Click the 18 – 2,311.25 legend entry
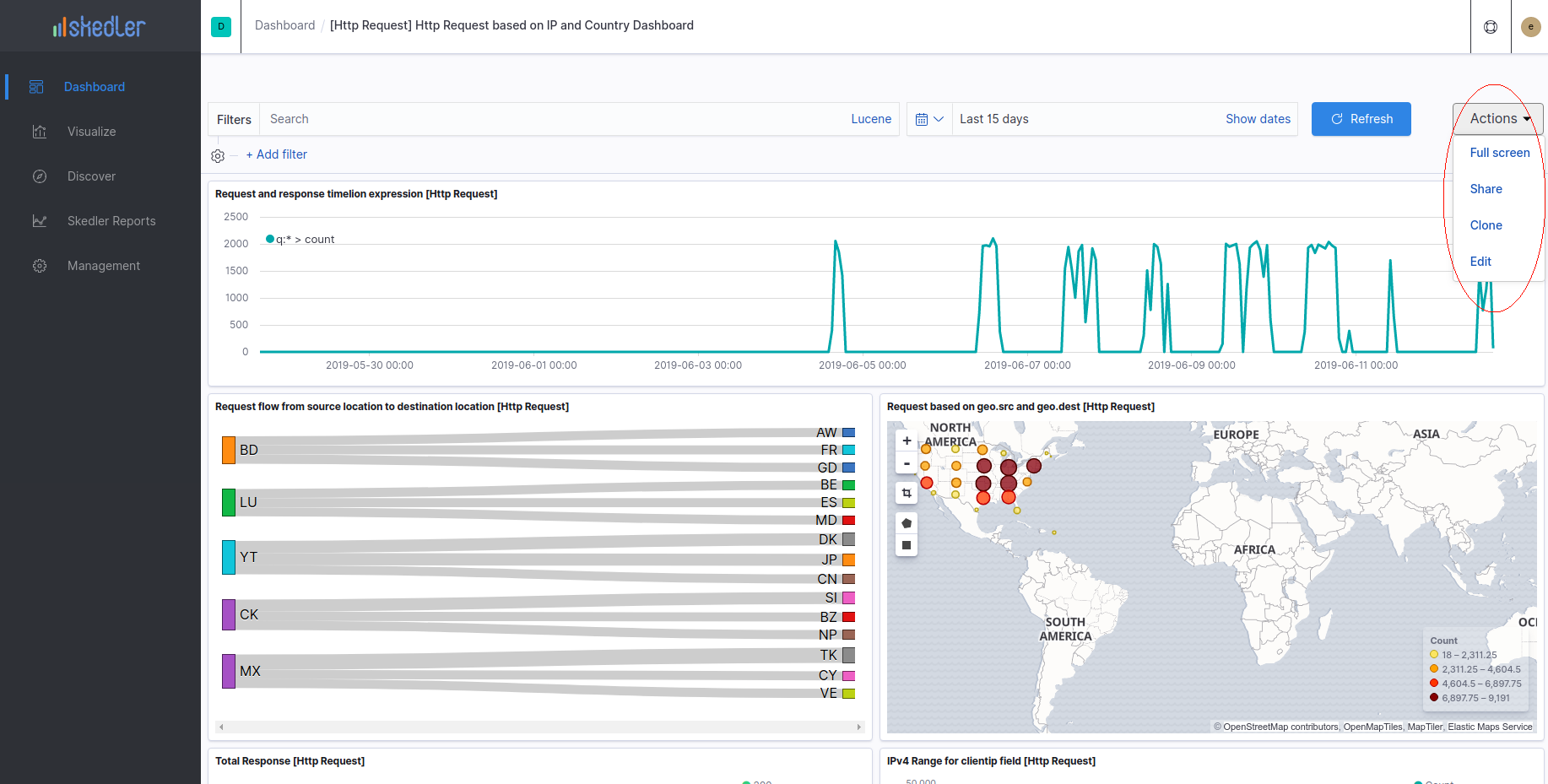 (x=1463, y=655)
